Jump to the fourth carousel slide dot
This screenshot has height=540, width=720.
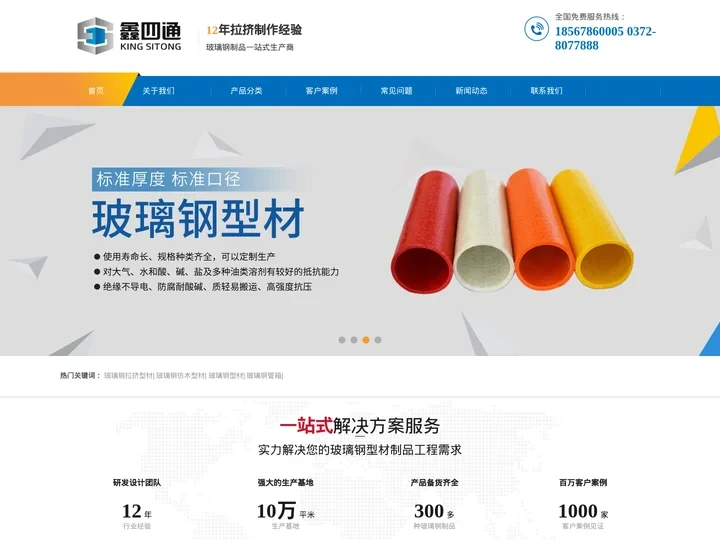click(x=378, y=340)
